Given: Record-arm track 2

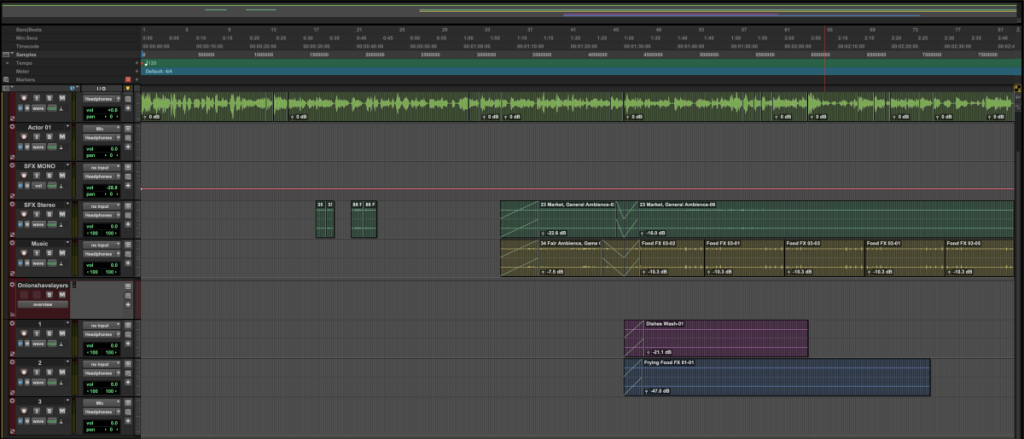Looking at the screenshot, I should point(23,372).
